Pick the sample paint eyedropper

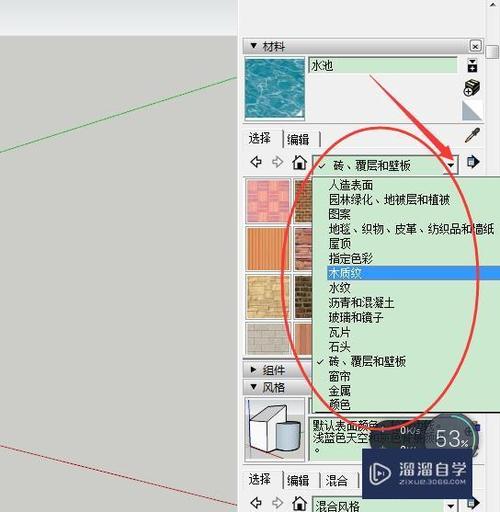click(472, 136)
